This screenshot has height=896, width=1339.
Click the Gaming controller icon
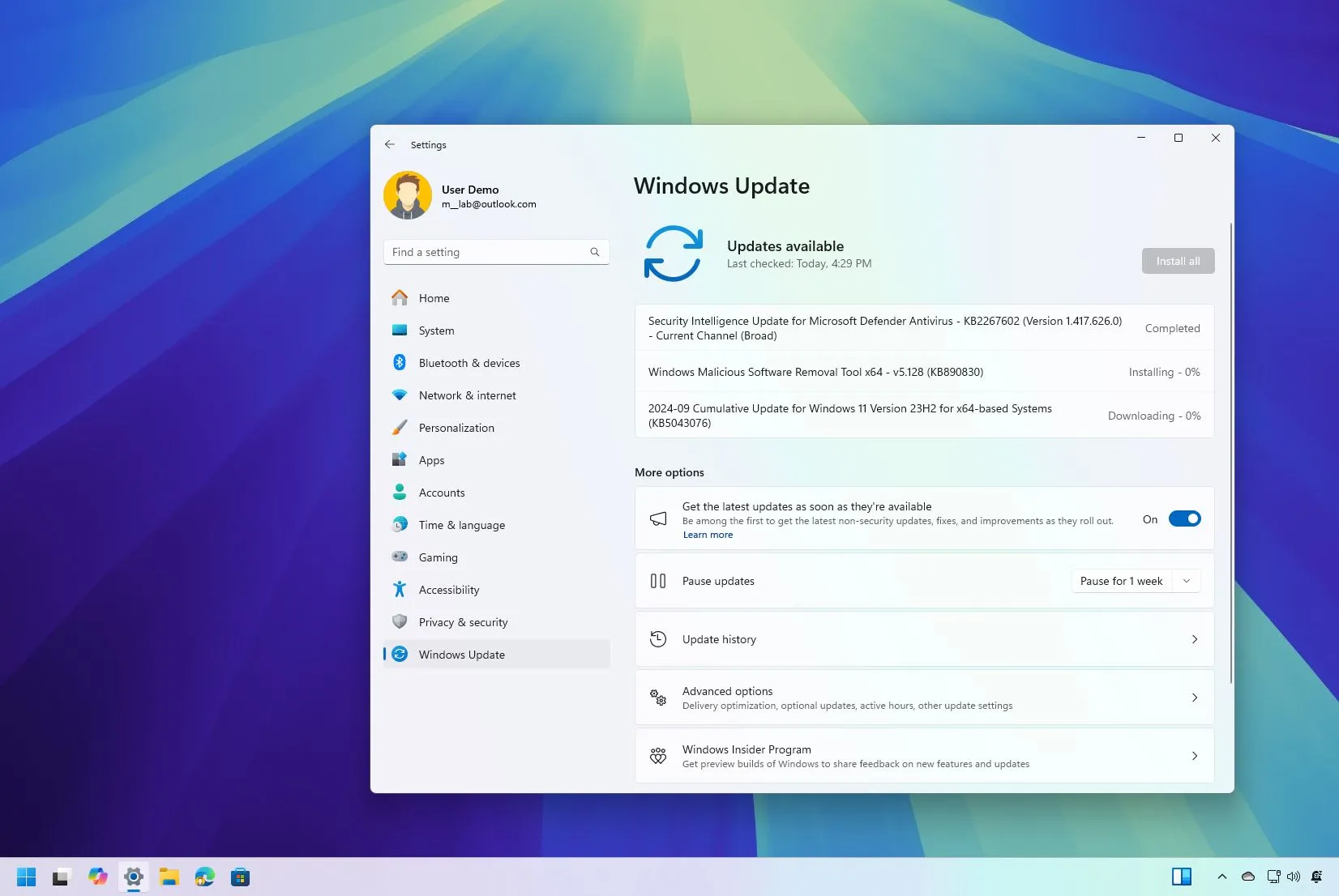(400, 557)
